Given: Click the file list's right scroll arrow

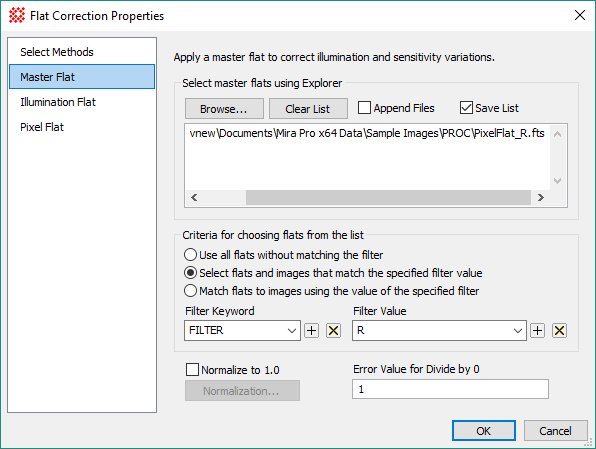Looking at the screenshot, I should point(541,197).
